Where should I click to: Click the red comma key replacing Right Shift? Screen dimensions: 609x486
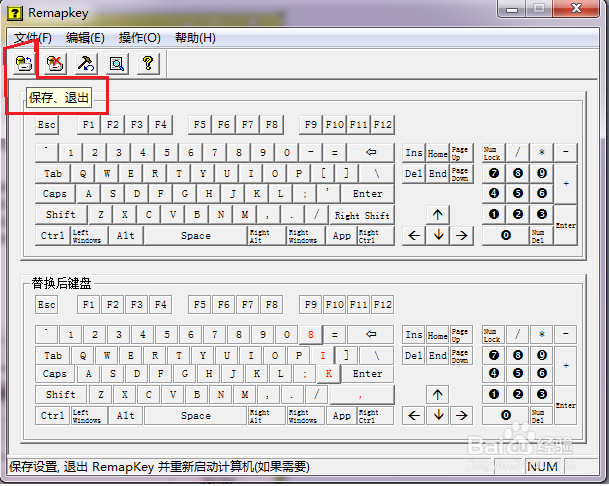click(x=362, y=395)
